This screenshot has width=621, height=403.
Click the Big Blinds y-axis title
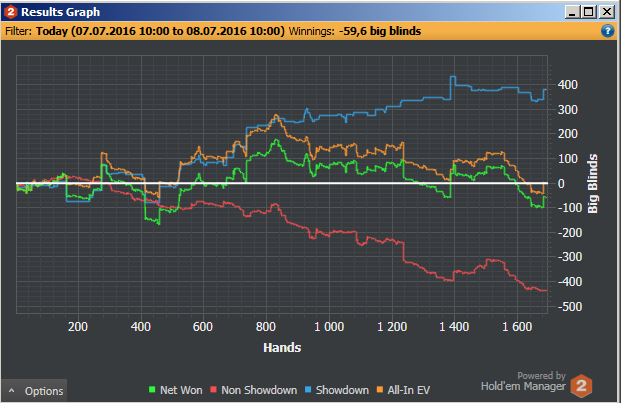(592, 184)
